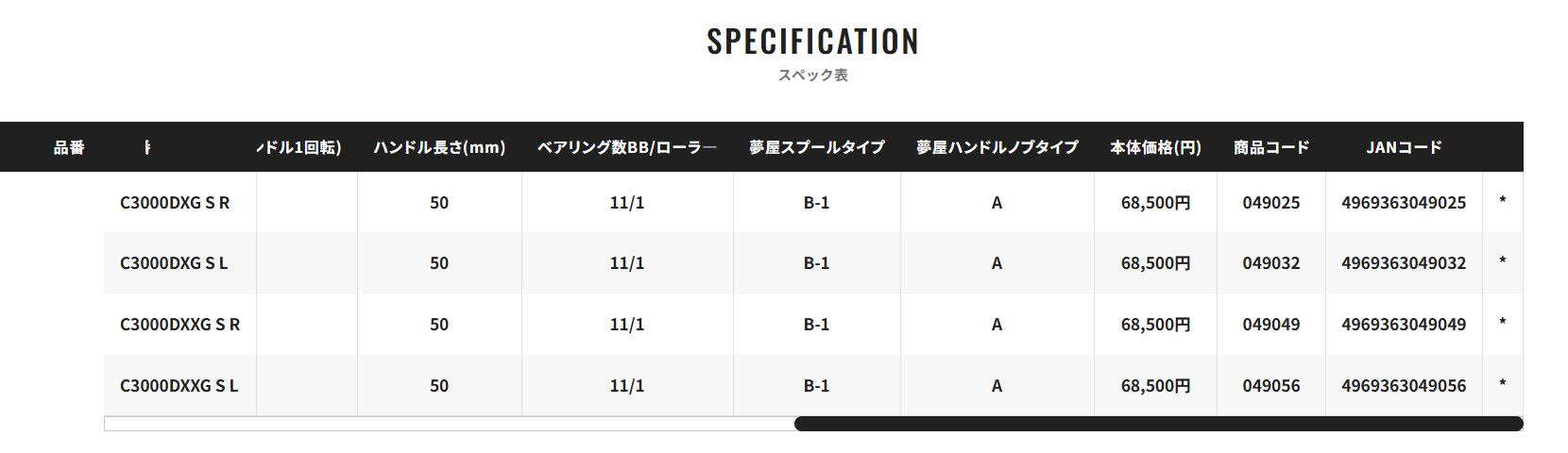Click the 商品コード column header

coord(1270,147)
